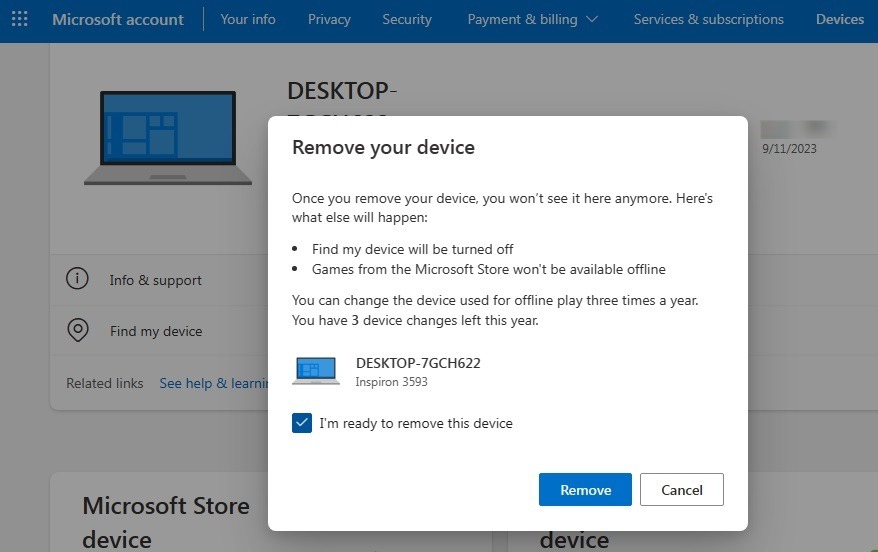The width and height of the screenshot is (878, 552).
Task: Select the Info & support row label
Action: click(156, 280)
